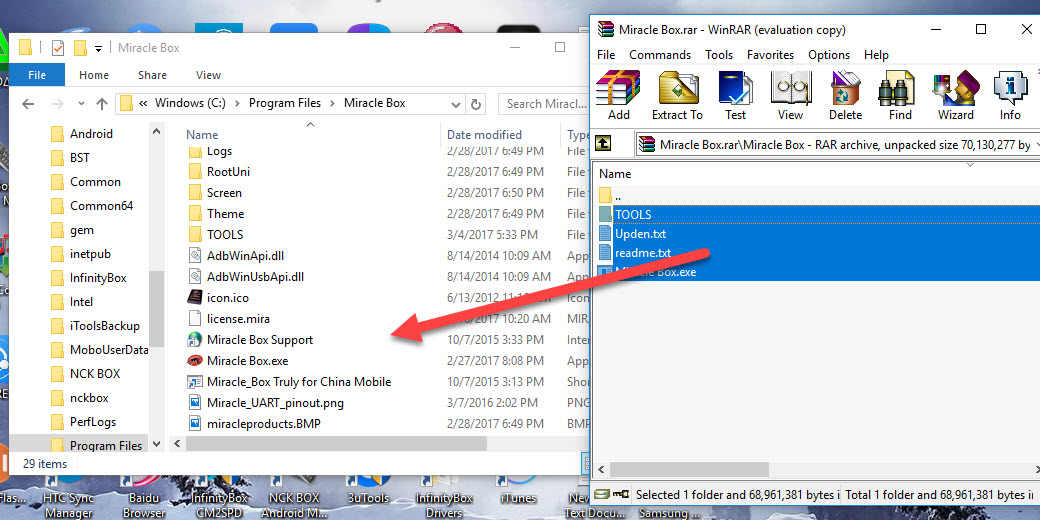Switch to View tab in File Explorer

point(208,75)
